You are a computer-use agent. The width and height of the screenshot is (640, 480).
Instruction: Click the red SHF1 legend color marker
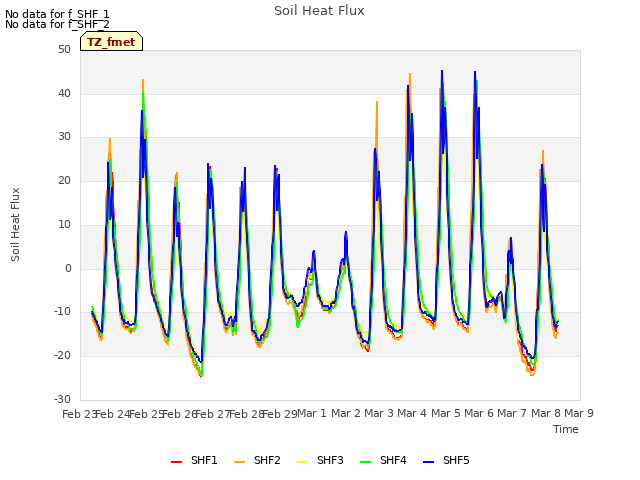[x=176, y=462]
